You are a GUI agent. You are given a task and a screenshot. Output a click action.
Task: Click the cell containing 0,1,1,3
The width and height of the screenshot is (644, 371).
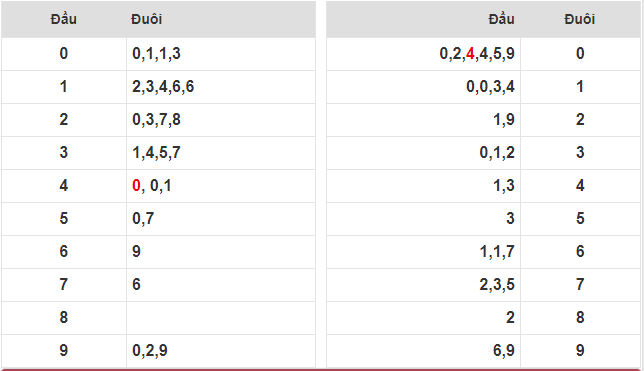coord(221,54)
